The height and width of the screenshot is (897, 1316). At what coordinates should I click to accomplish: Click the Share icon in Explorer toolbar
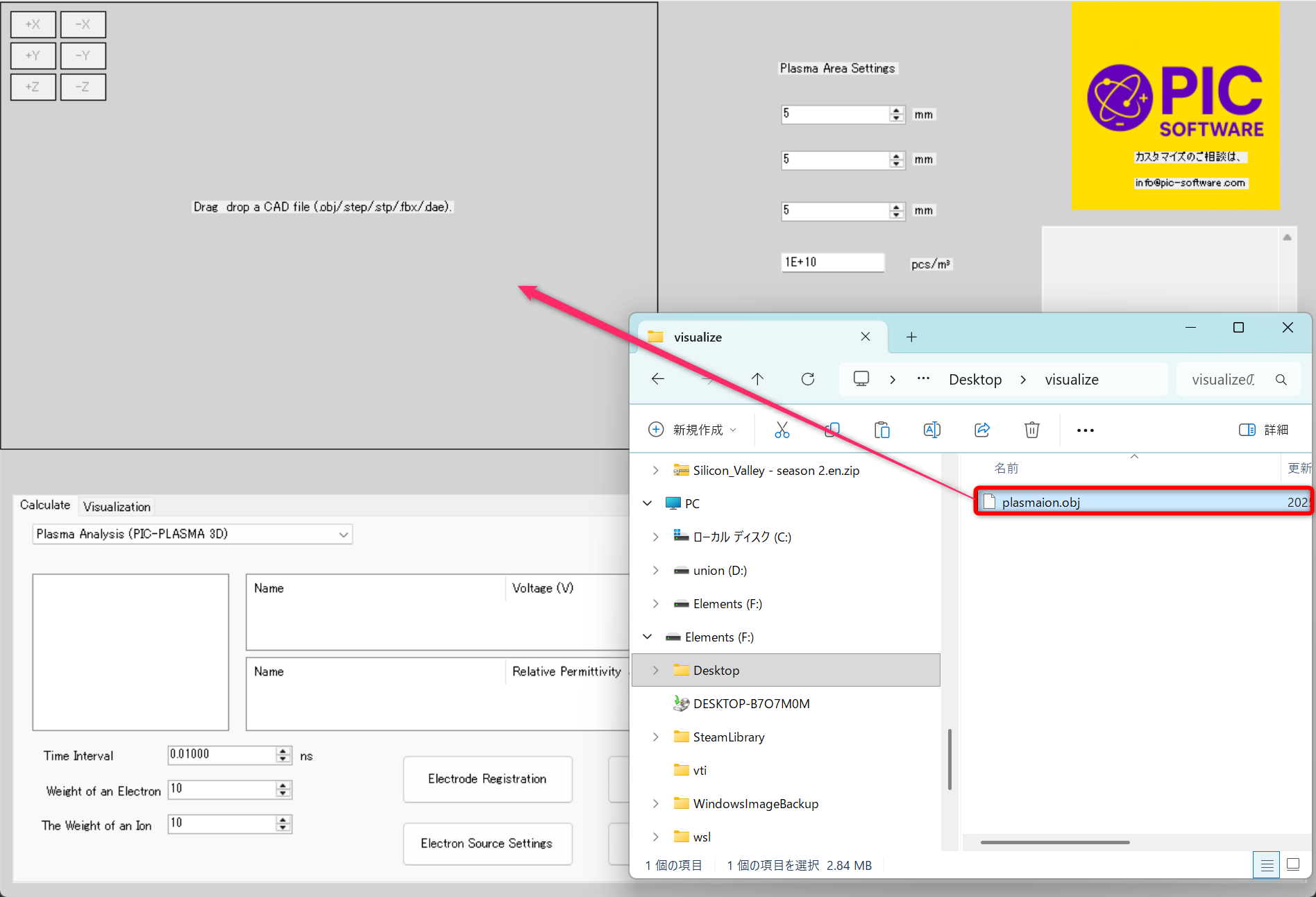[x=982, y=430]
